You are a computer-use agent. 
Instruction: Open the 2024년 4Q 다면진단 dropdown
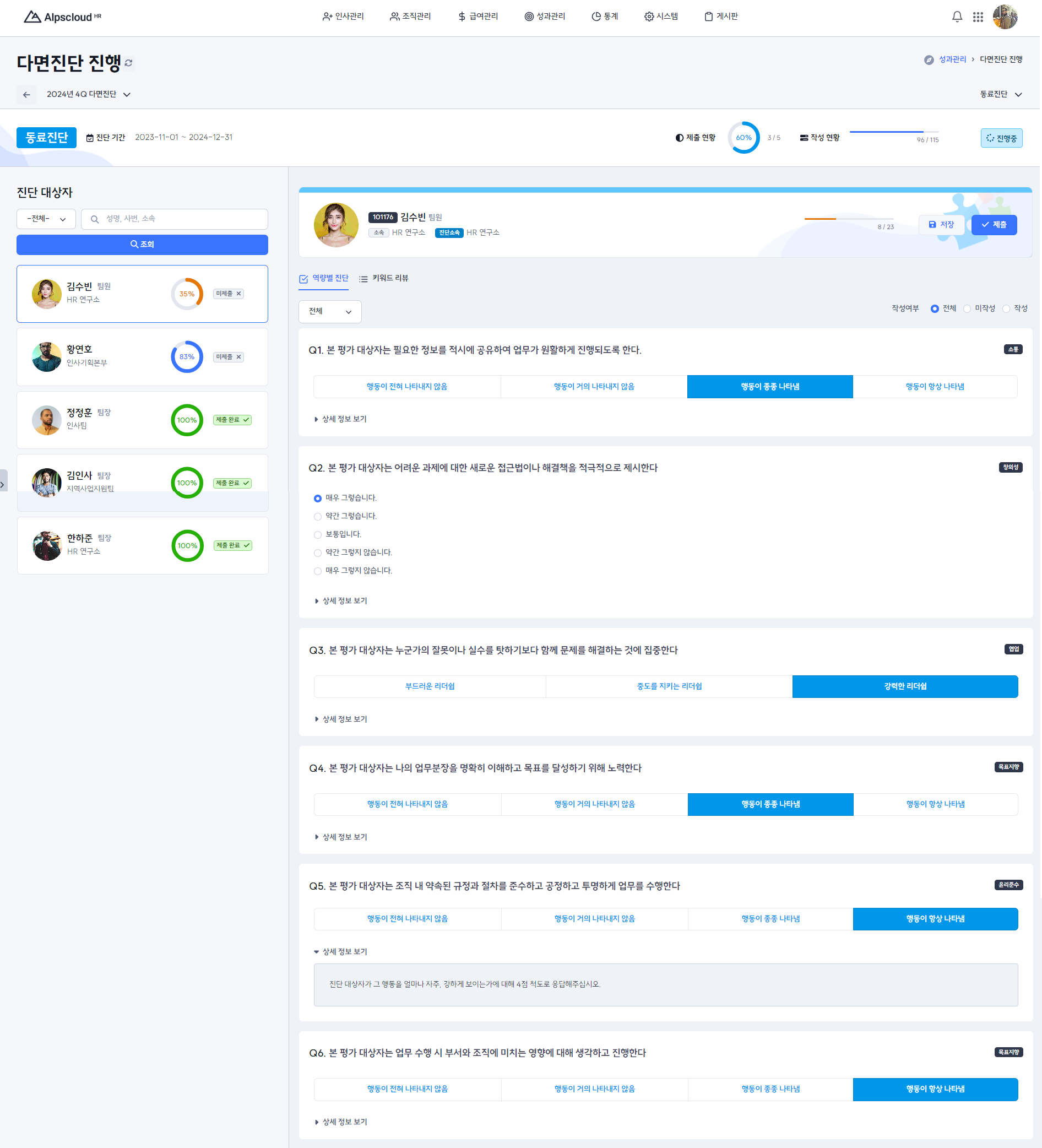point(89,95)
